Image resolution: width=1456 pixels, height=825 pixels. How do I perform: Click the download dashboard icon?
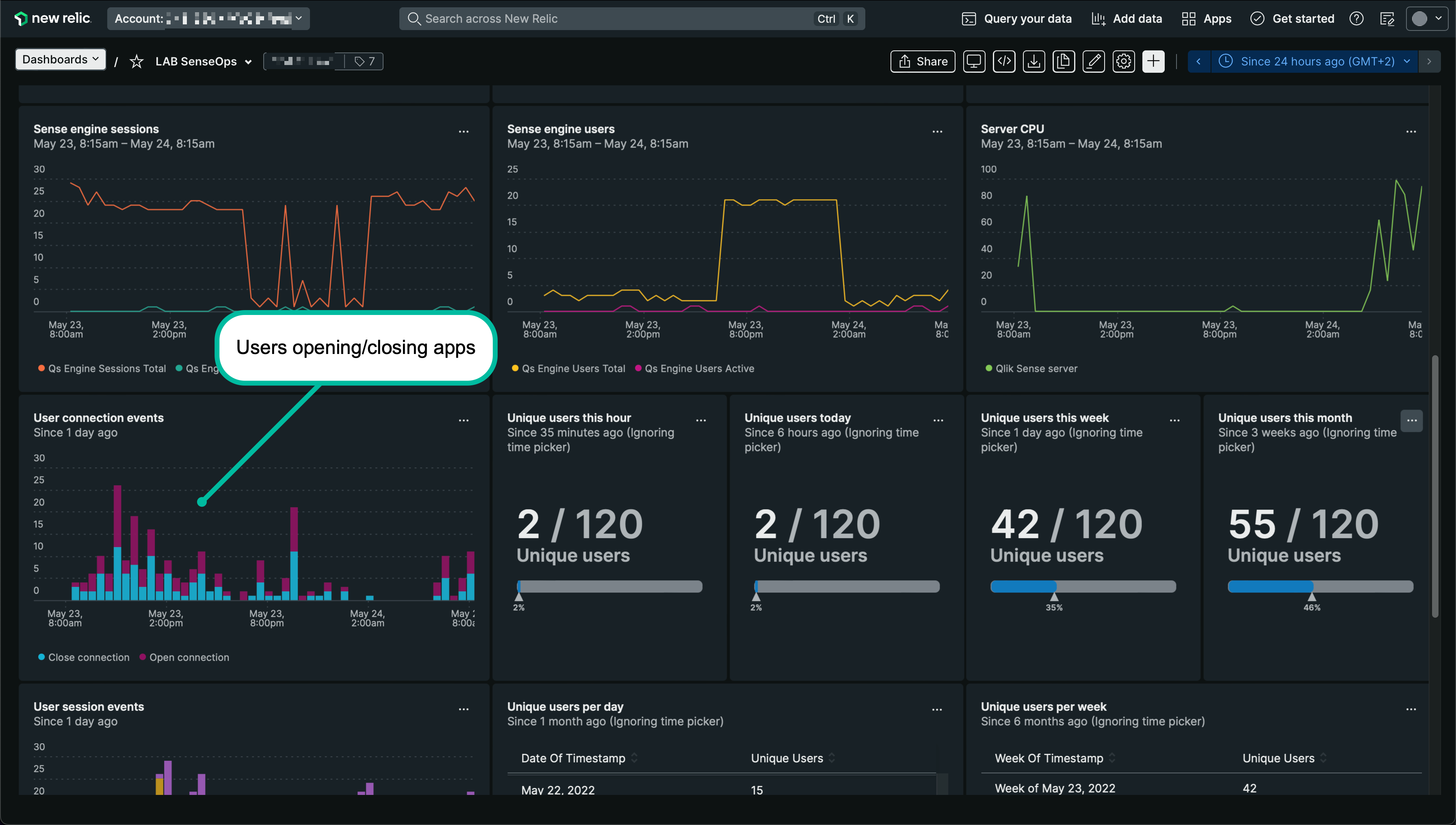pos(1034,61)
